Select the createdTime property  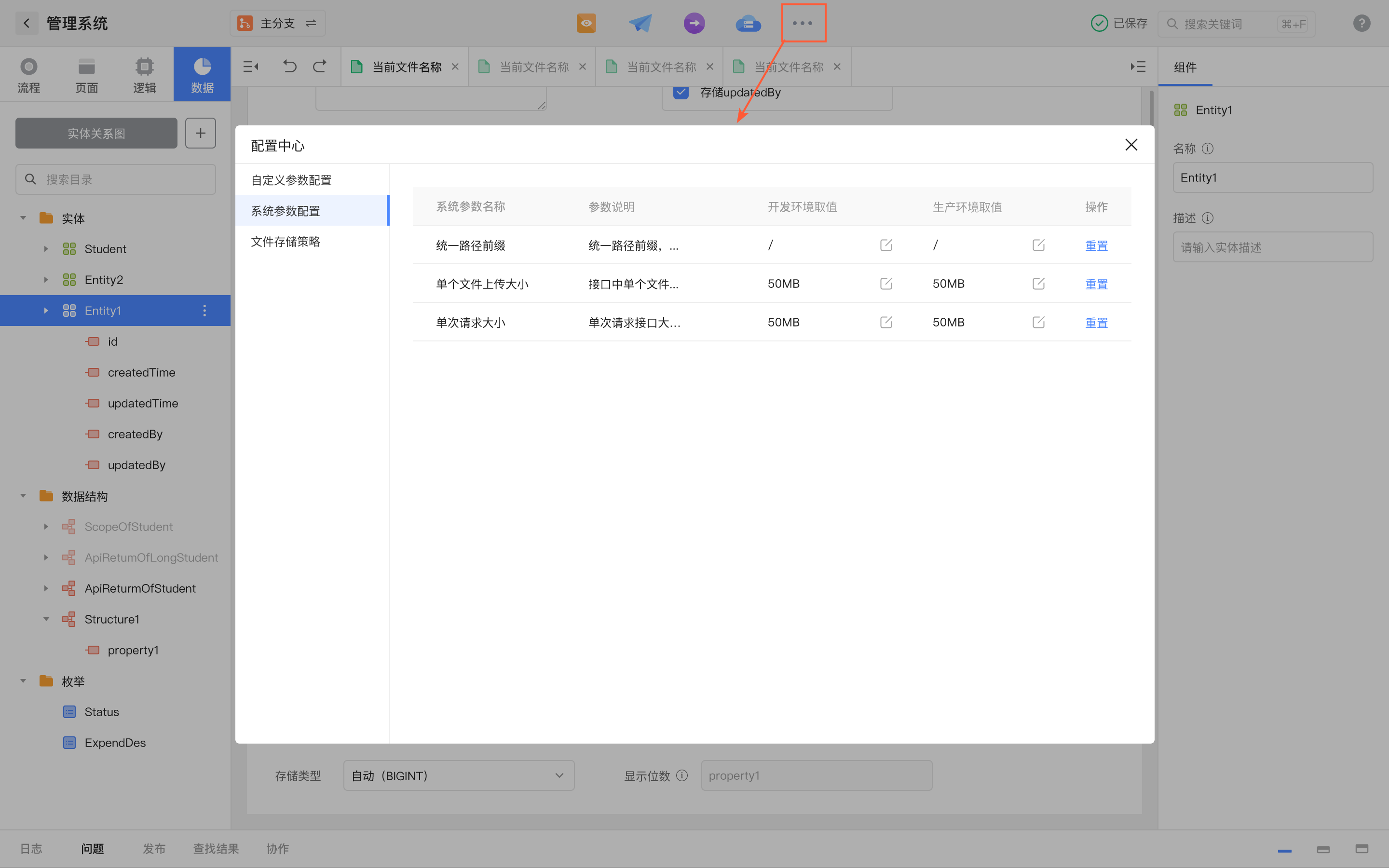pyautogui.click(x=141, y=372)
